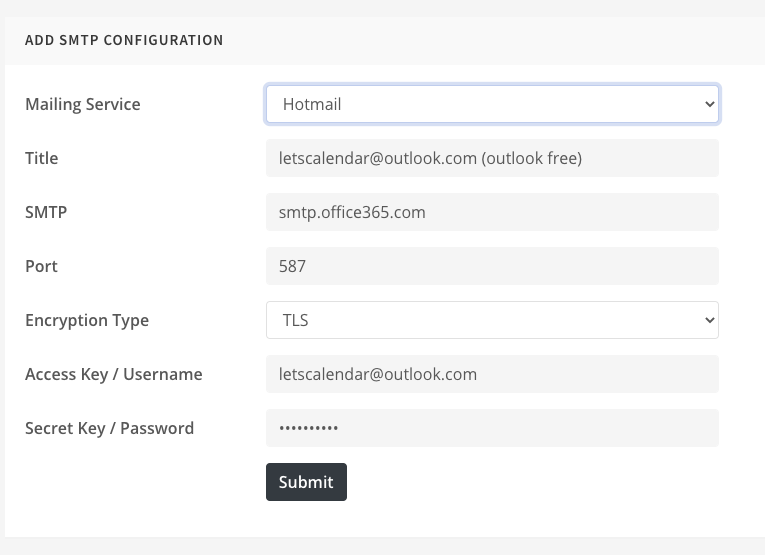Click the Mailing Service label

tap(83, 104)
